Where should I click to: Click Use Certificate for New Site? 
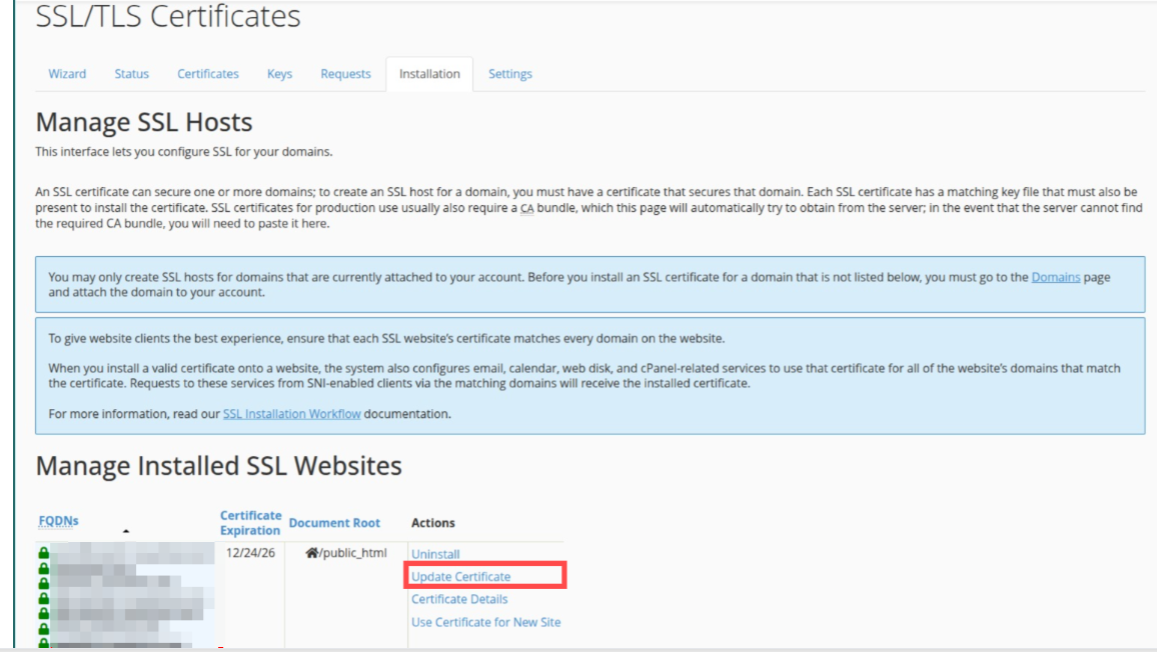pos(486,622)
